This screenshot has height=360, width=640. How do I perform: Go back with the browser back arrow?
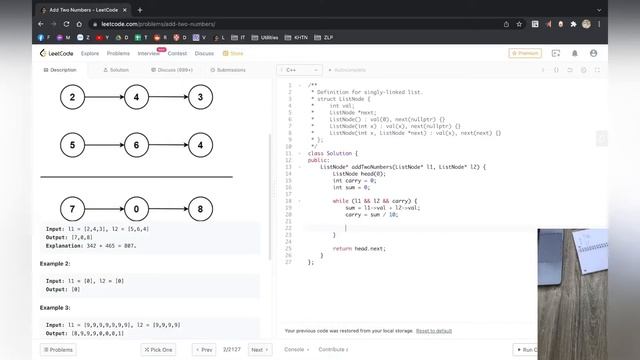tap(41, 24)
